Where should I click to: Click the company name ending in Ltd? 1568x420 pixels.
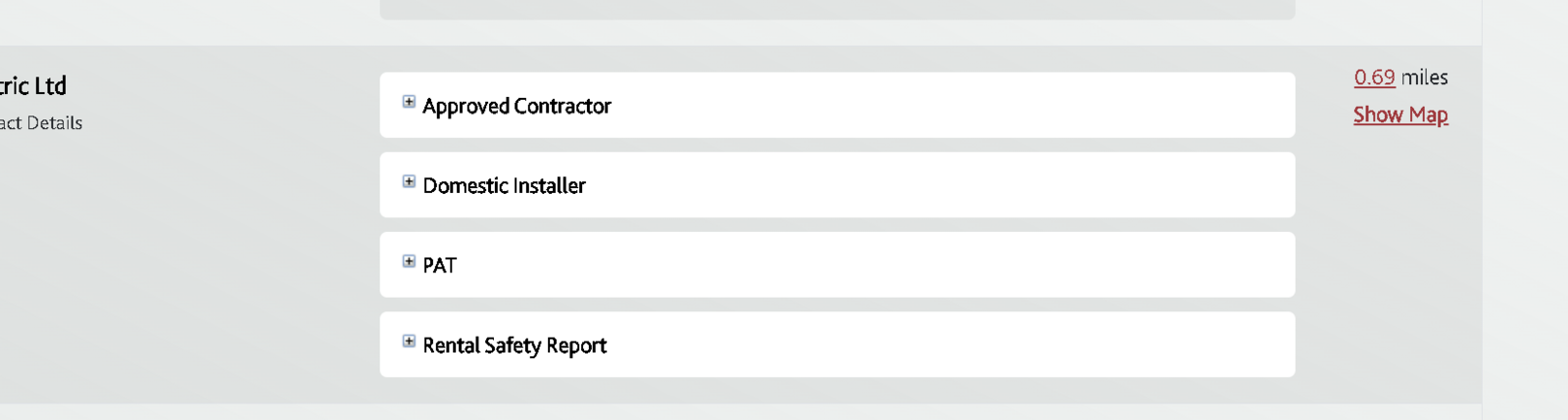click(x=33, y=86)
